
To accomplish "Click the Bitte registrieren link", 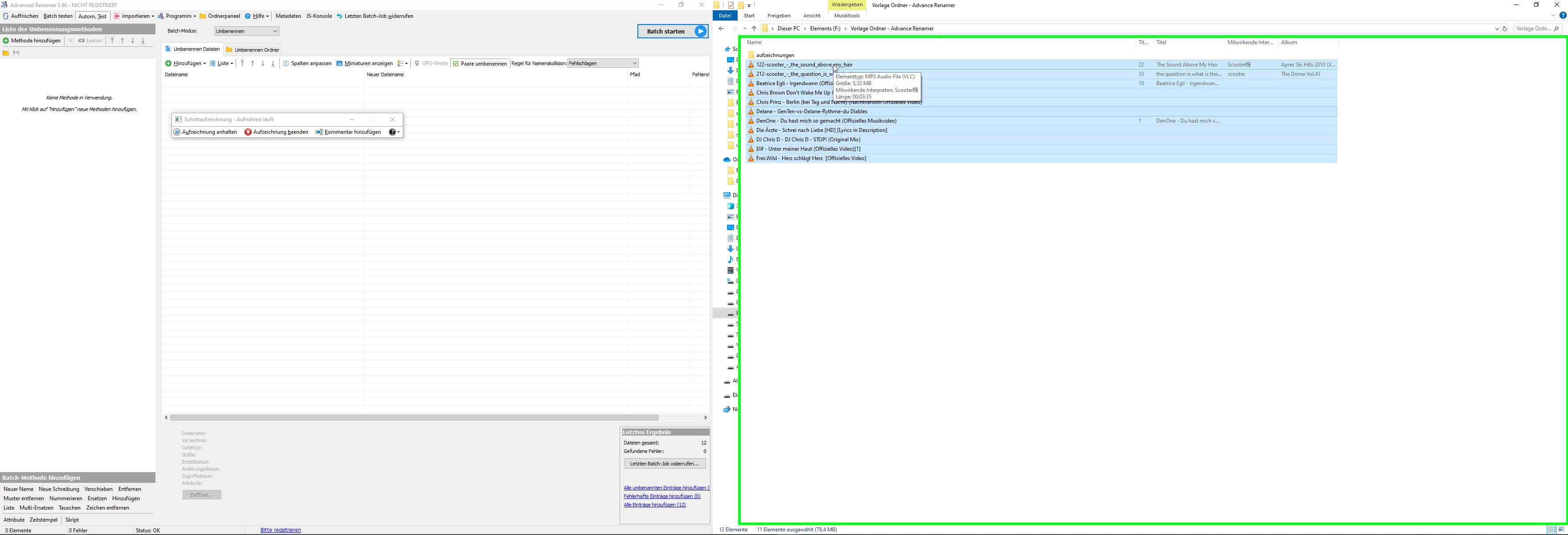I will pyautogui.click(x=281, y=530).
